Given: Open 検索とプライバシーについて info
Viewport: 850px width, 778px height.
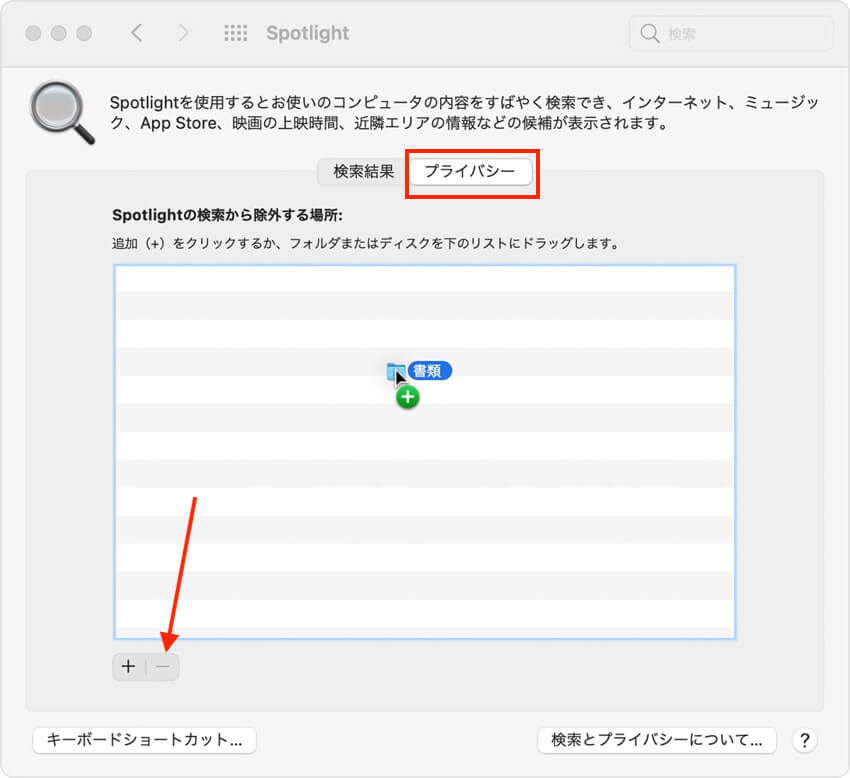Looking at the screenshot, I should (657, 740).
